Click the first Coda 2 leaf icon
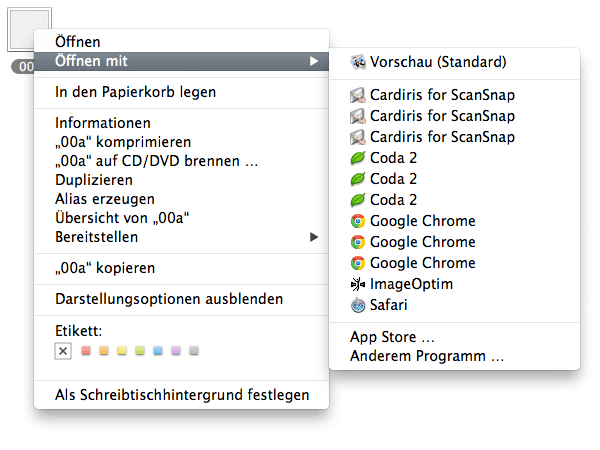600x450 pixels. click(358, 158)
